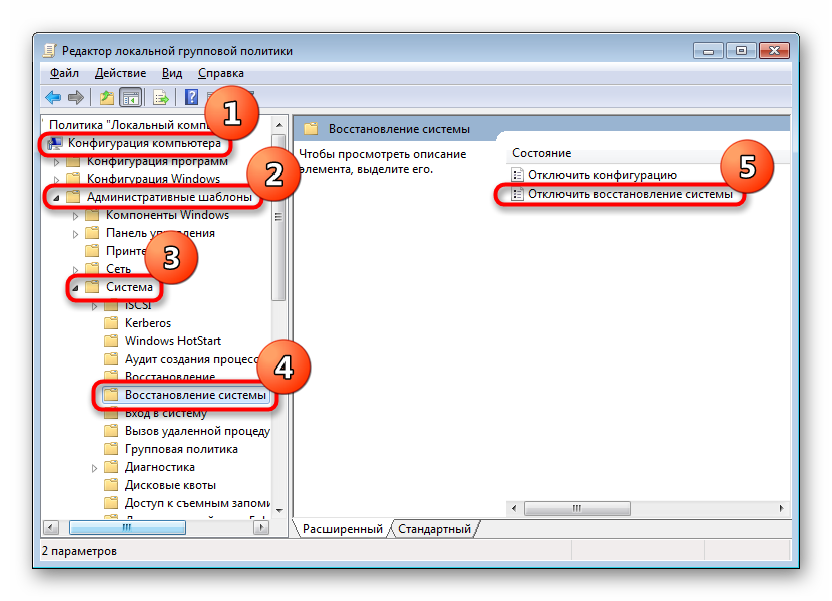
Task: Select the Вызов удаленной процедуры folder
Action: coord(197,431)
